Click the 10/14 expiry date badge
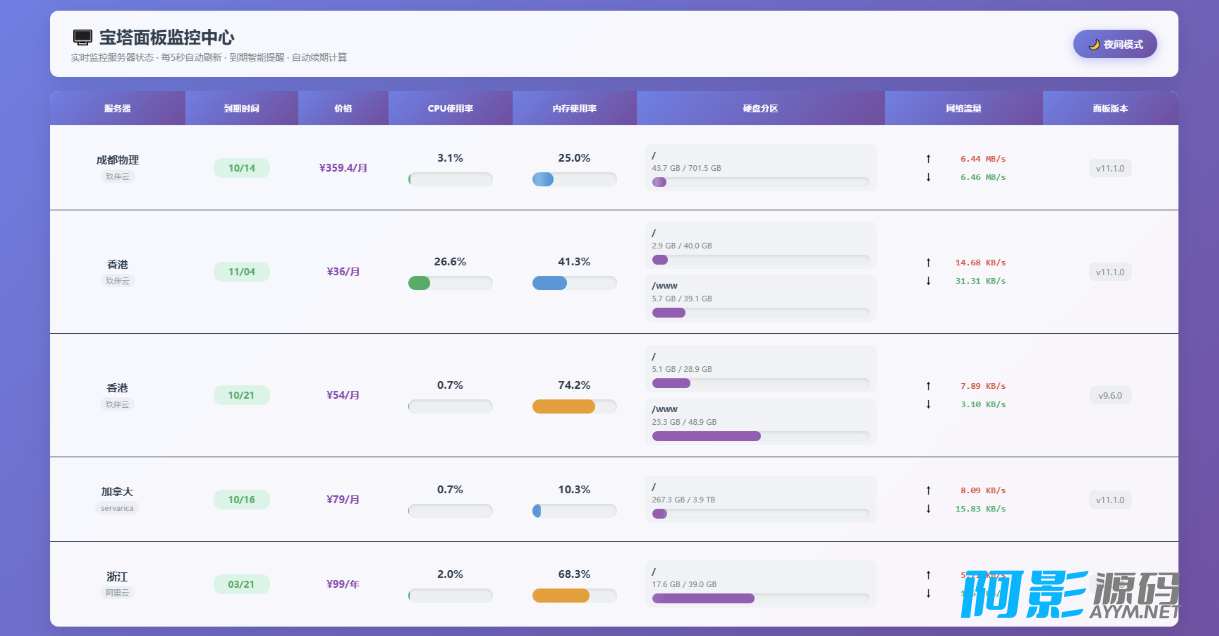1219x636 pixels. pyautogui.click(x=241, y=168)
